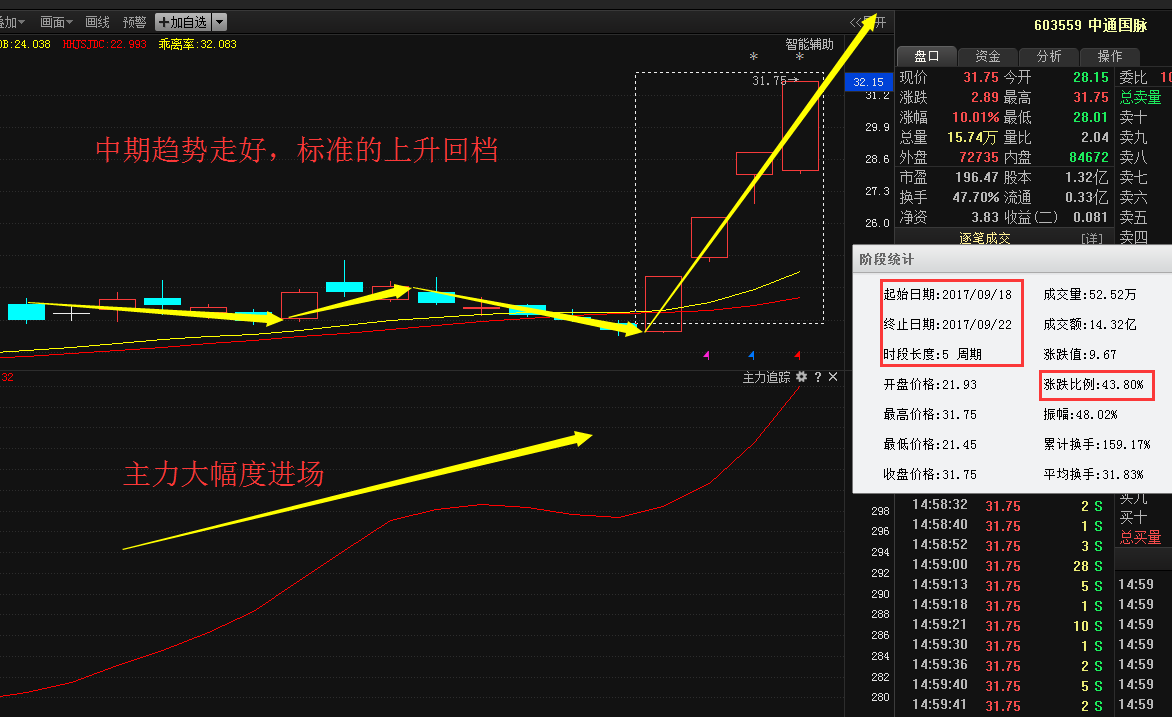
Task: Click the 加自选 add-to-watchlist button
Action: [x=182, y=22]
